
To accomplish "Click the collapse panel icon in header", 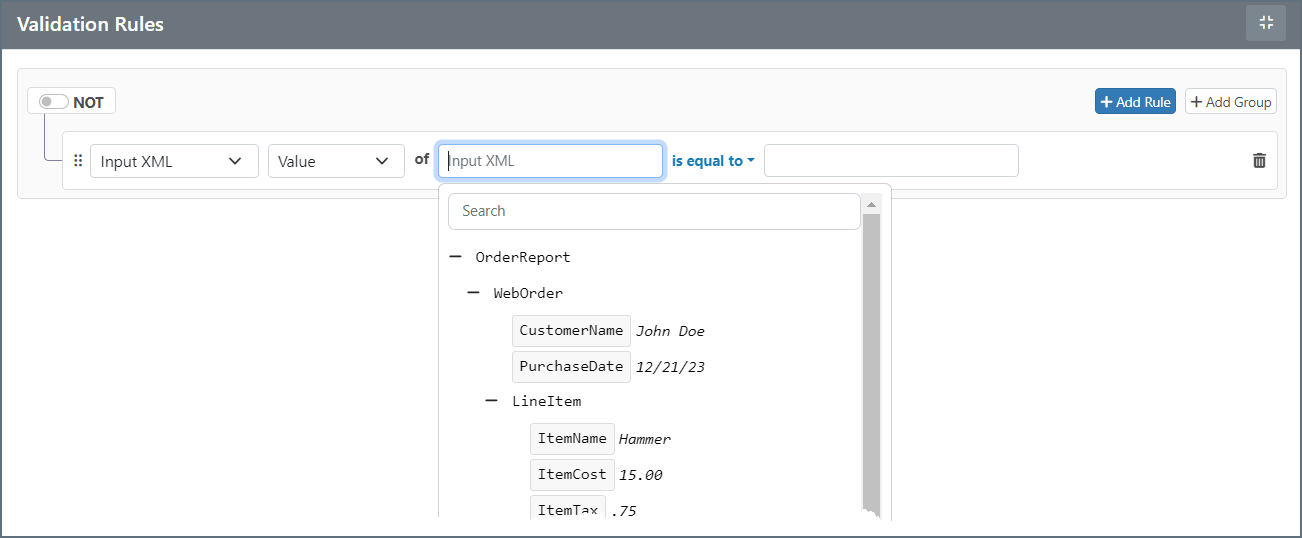I will 1265,23.
